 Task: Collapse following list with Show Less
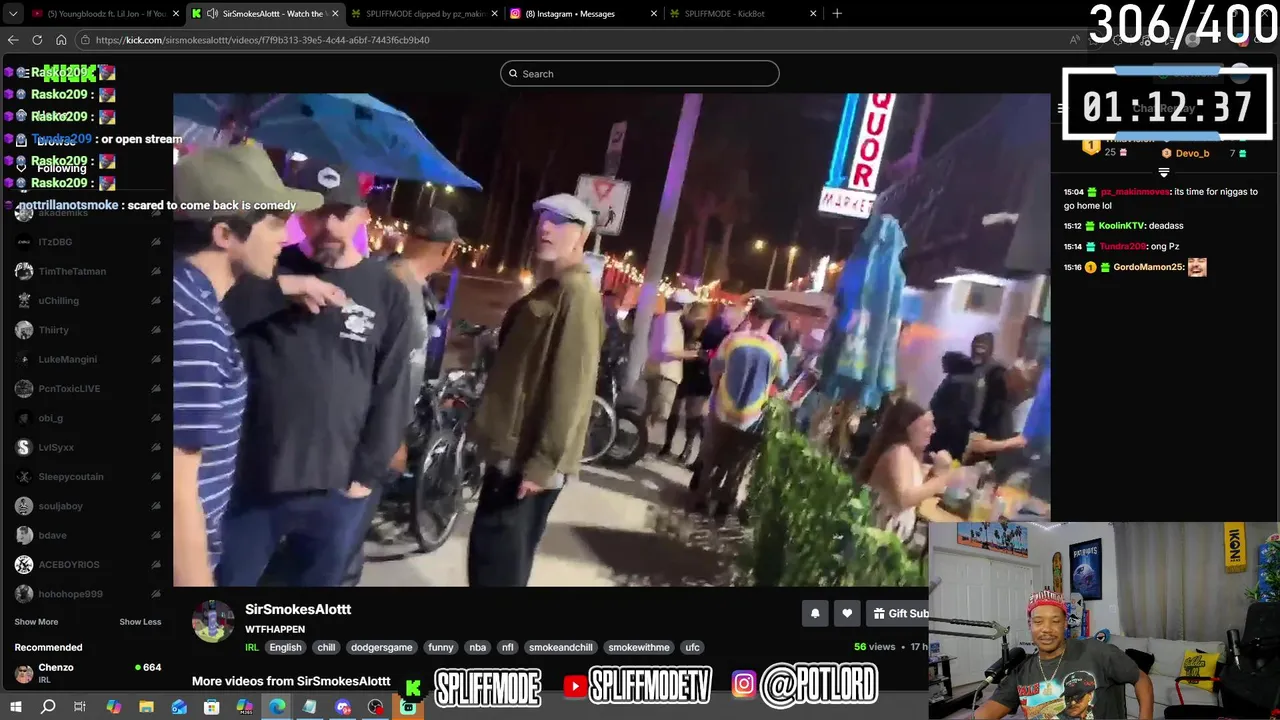pyautogui.click(x=140, y=622)
